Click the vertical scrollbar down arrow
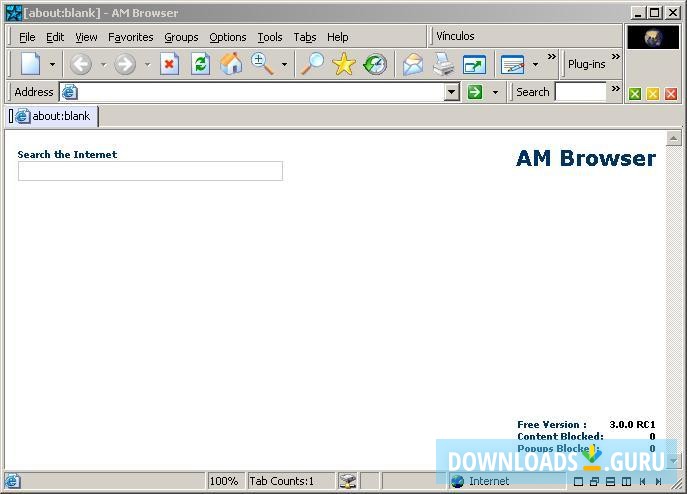Screen dimensions: 687x494 pyautogui.click(x=673, y=461)
